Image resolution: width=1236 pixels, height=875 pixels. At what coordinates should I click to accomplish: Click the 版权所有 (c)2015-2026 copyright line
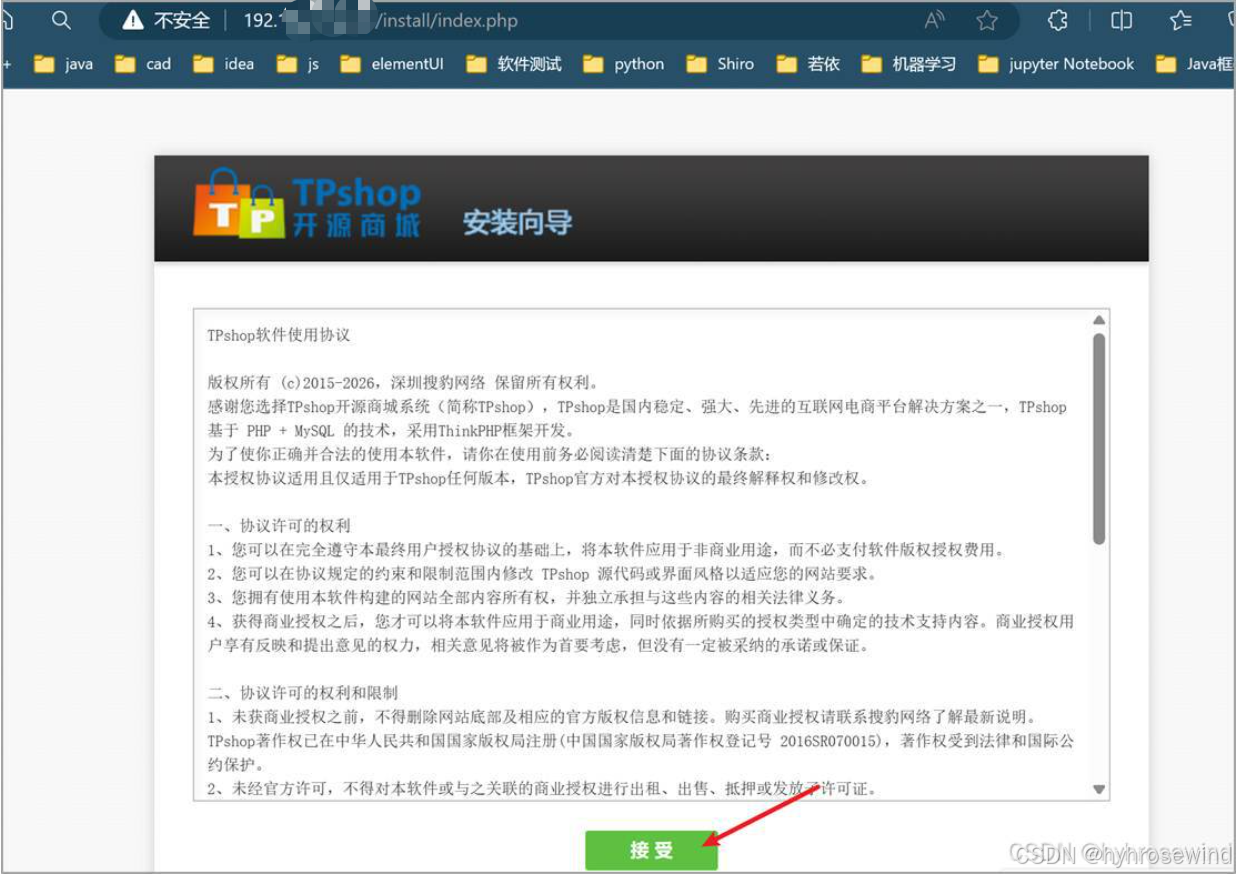click(x=403, y=383)
